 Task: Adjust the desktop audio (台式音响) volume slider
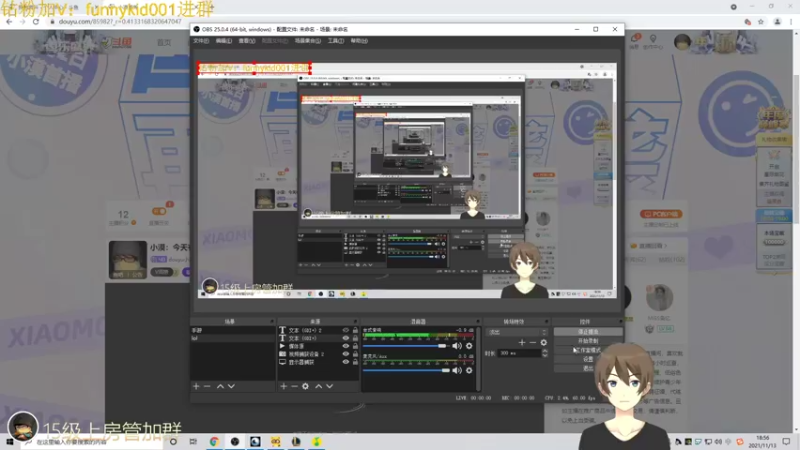(x=406, y=346)
